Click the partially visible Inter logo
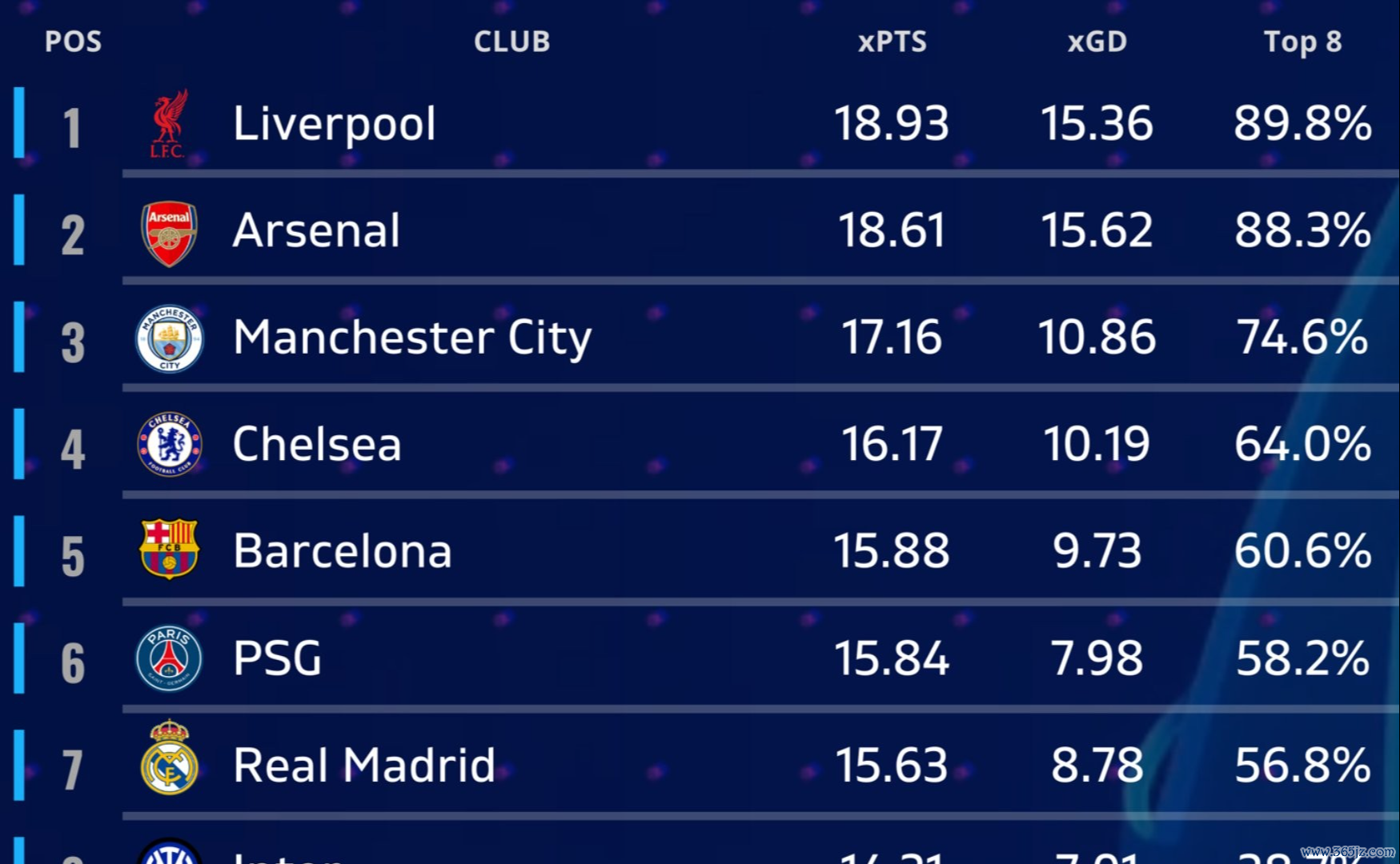The height and width of the screenshot is (864, 1400). (169, 853)
